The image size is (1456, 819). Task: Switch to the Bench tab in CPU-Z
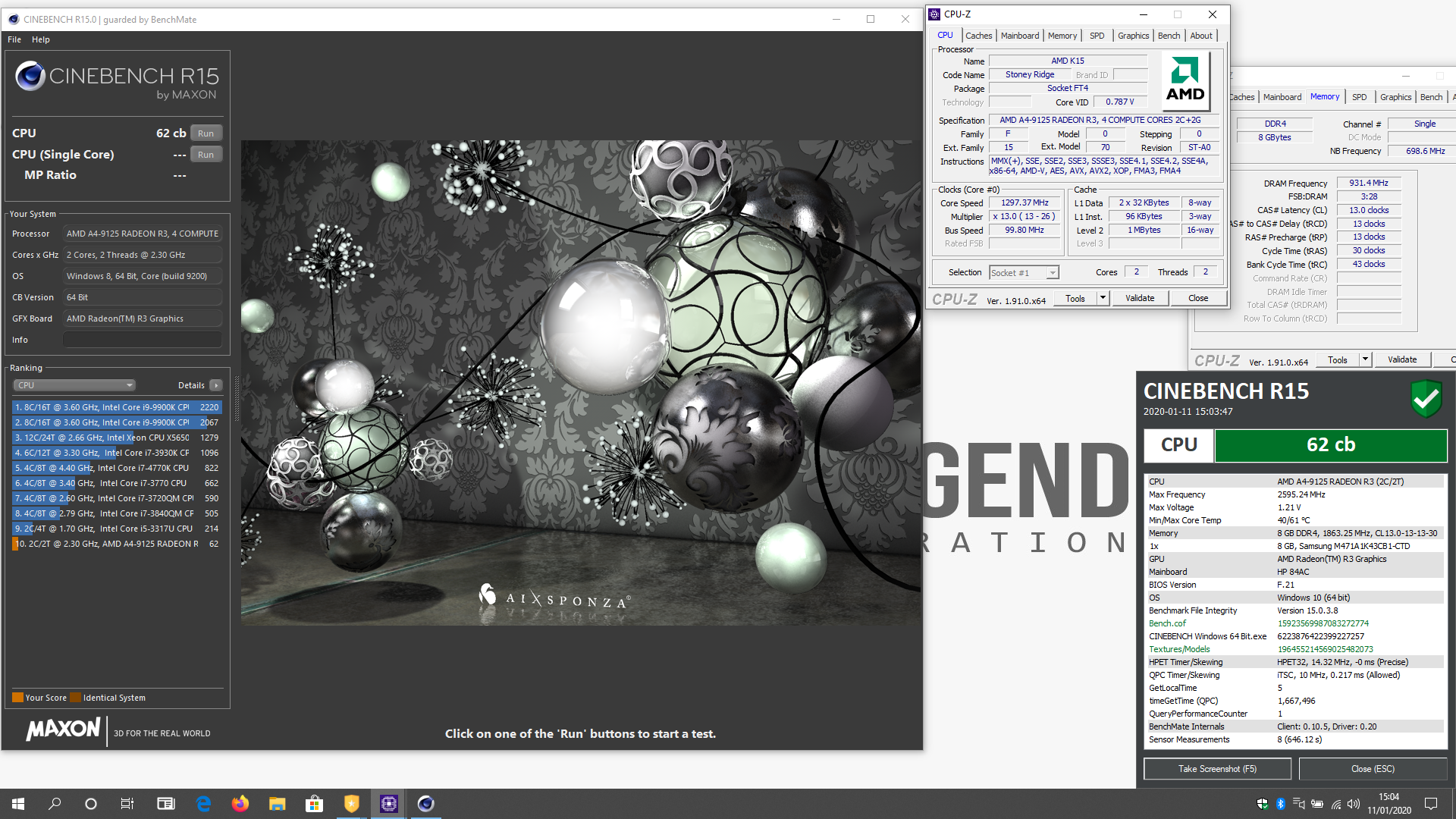coord(1169,36)
